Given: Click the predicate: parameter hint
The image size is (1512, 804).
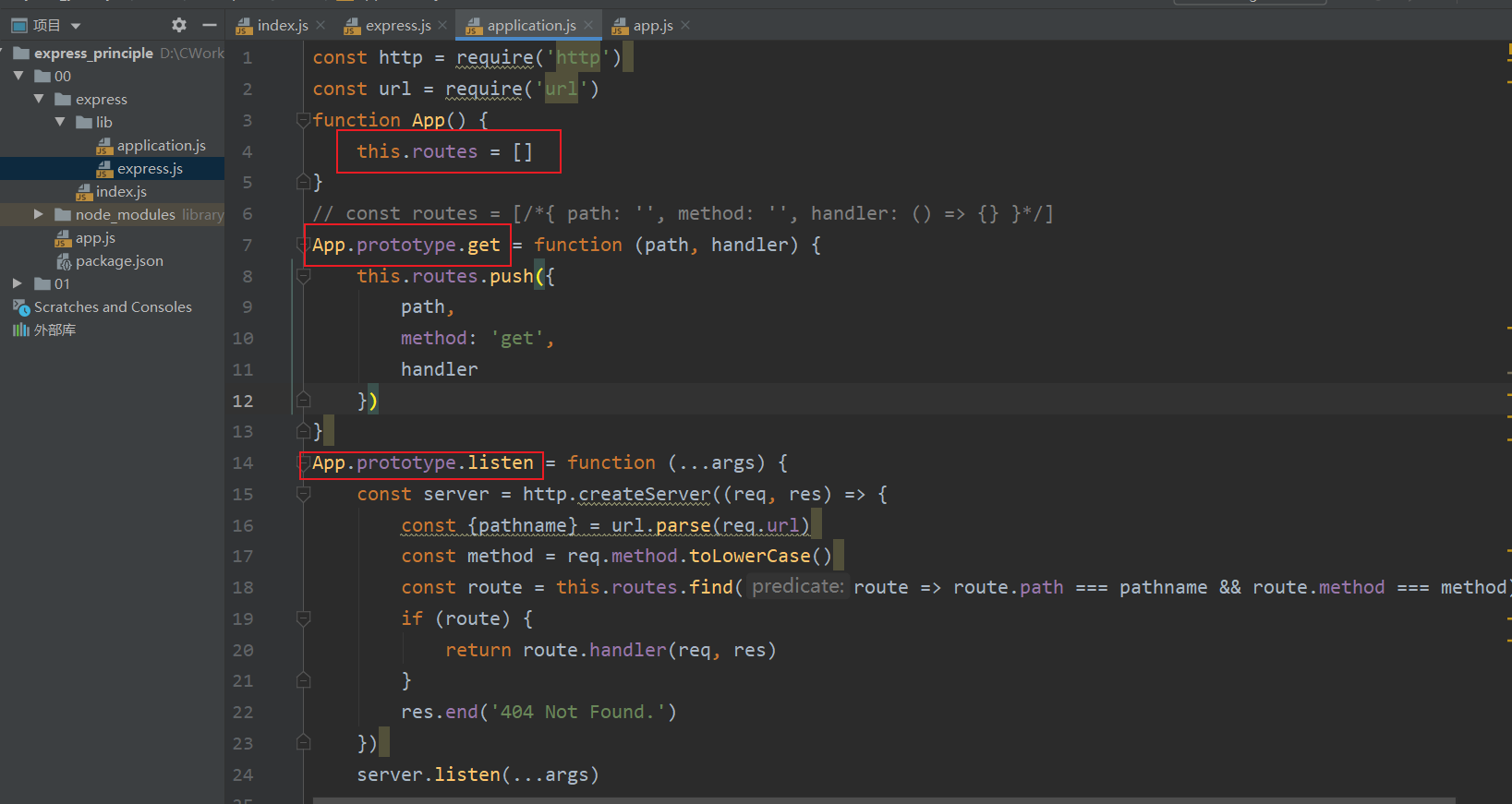Looking at the screenshot, I should tap(798, 586).
